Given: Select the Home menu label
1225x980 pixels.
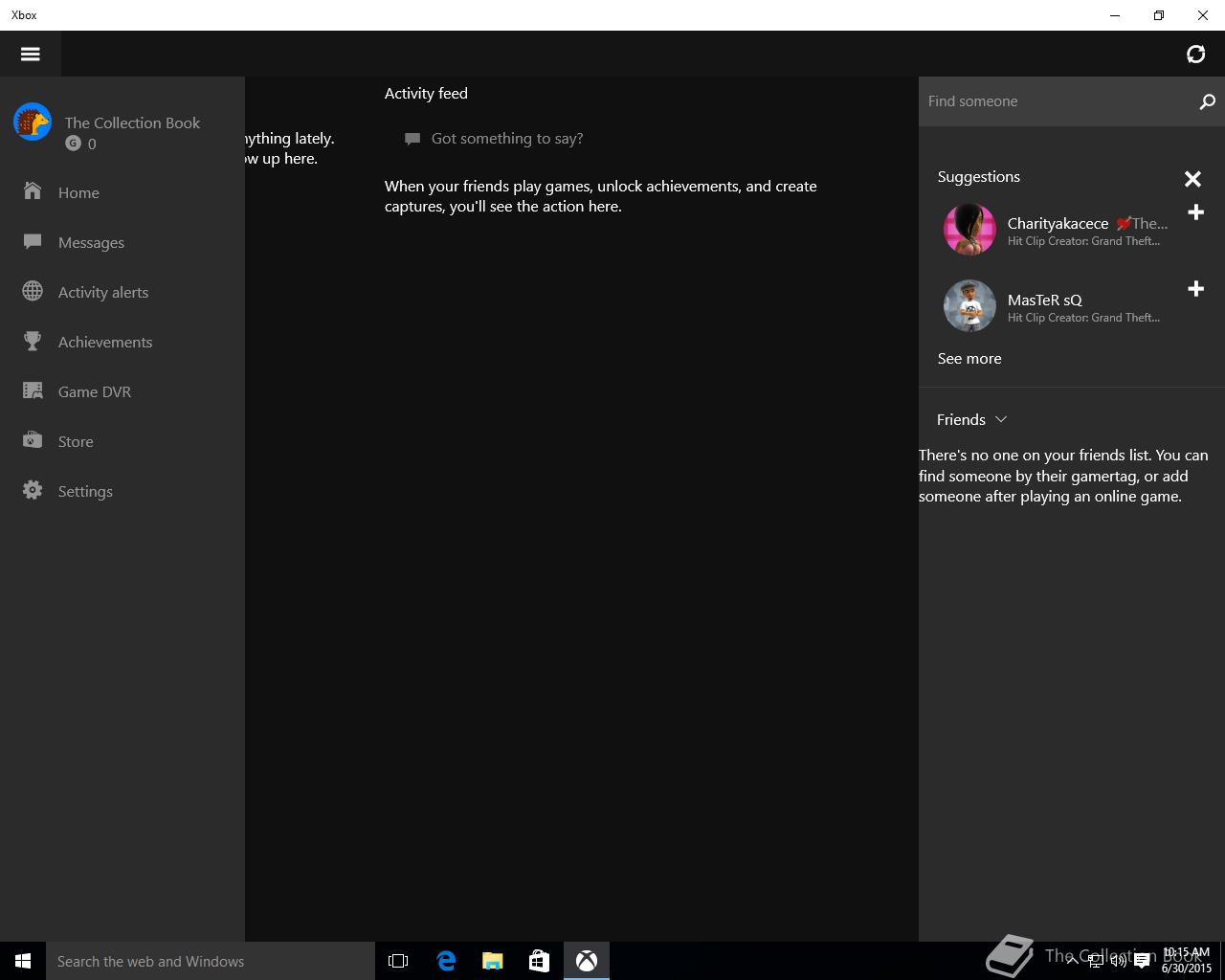Looking at the screenshot, I should click(78, 192).
